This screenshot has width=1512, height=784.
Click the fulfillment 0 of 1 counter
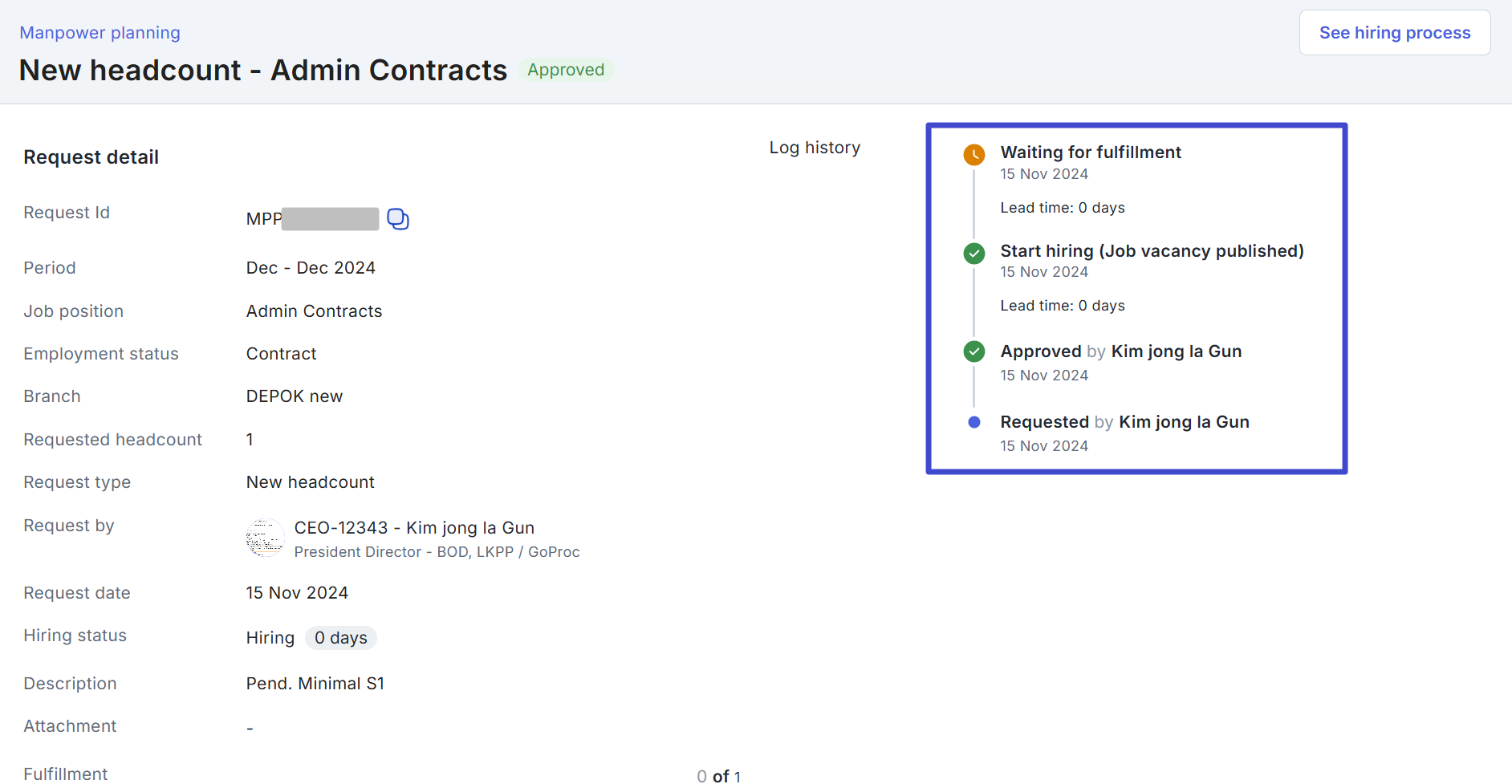718,775
